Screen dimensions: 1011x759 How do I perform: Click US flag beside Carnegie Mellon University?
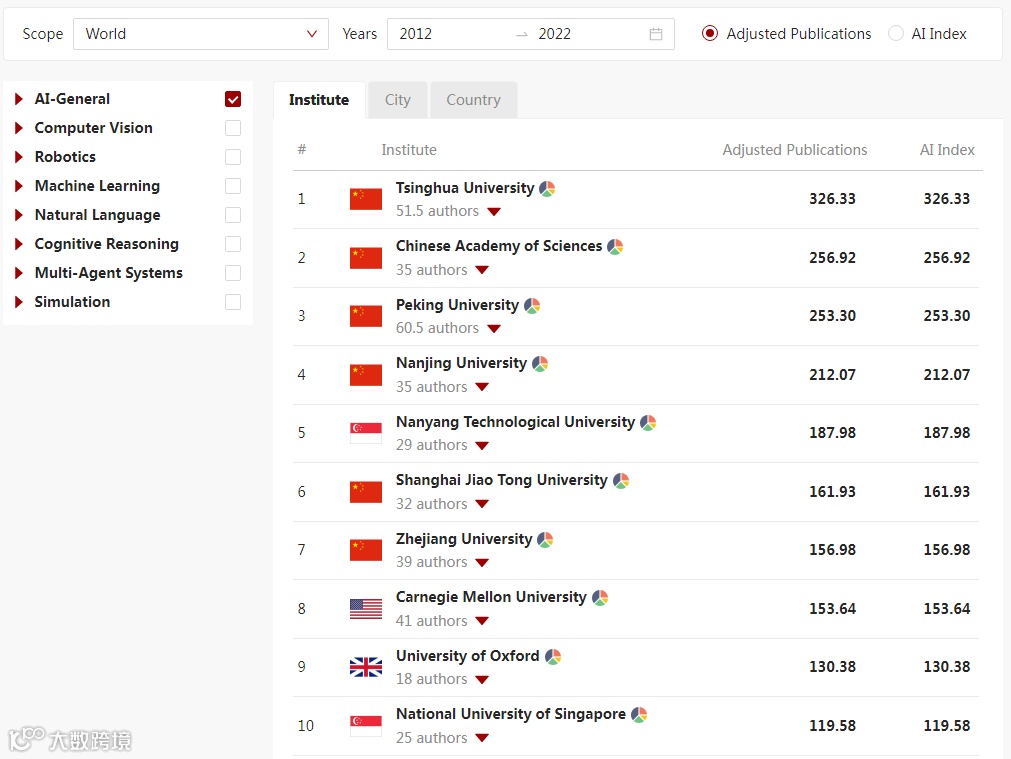[366, 609]
